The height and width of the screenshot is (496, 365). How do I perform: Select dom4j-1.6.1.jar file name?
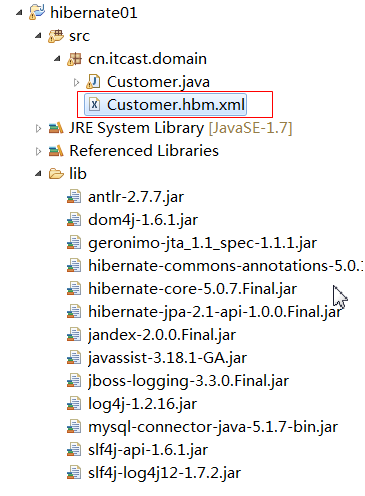click(143, 220)
